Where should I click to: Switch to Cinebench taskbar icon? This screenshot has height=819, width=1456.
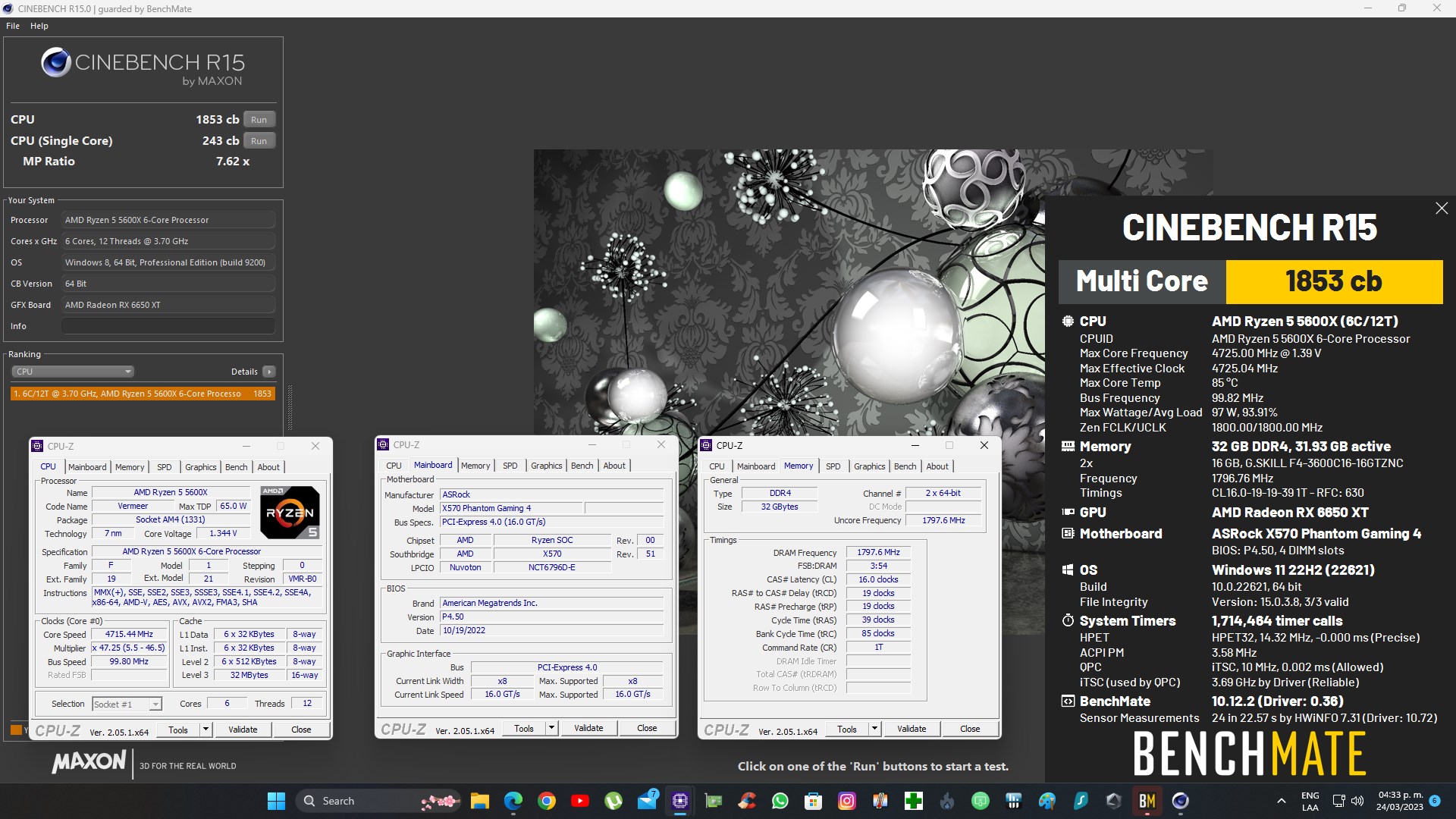(1181, 801)
